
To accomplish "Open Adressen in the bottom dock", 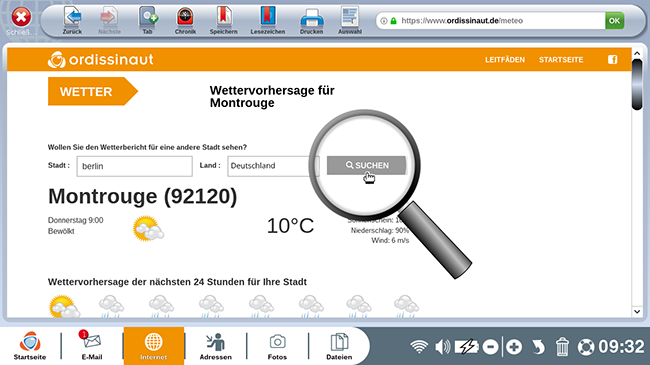I will (x=216, y=346).
